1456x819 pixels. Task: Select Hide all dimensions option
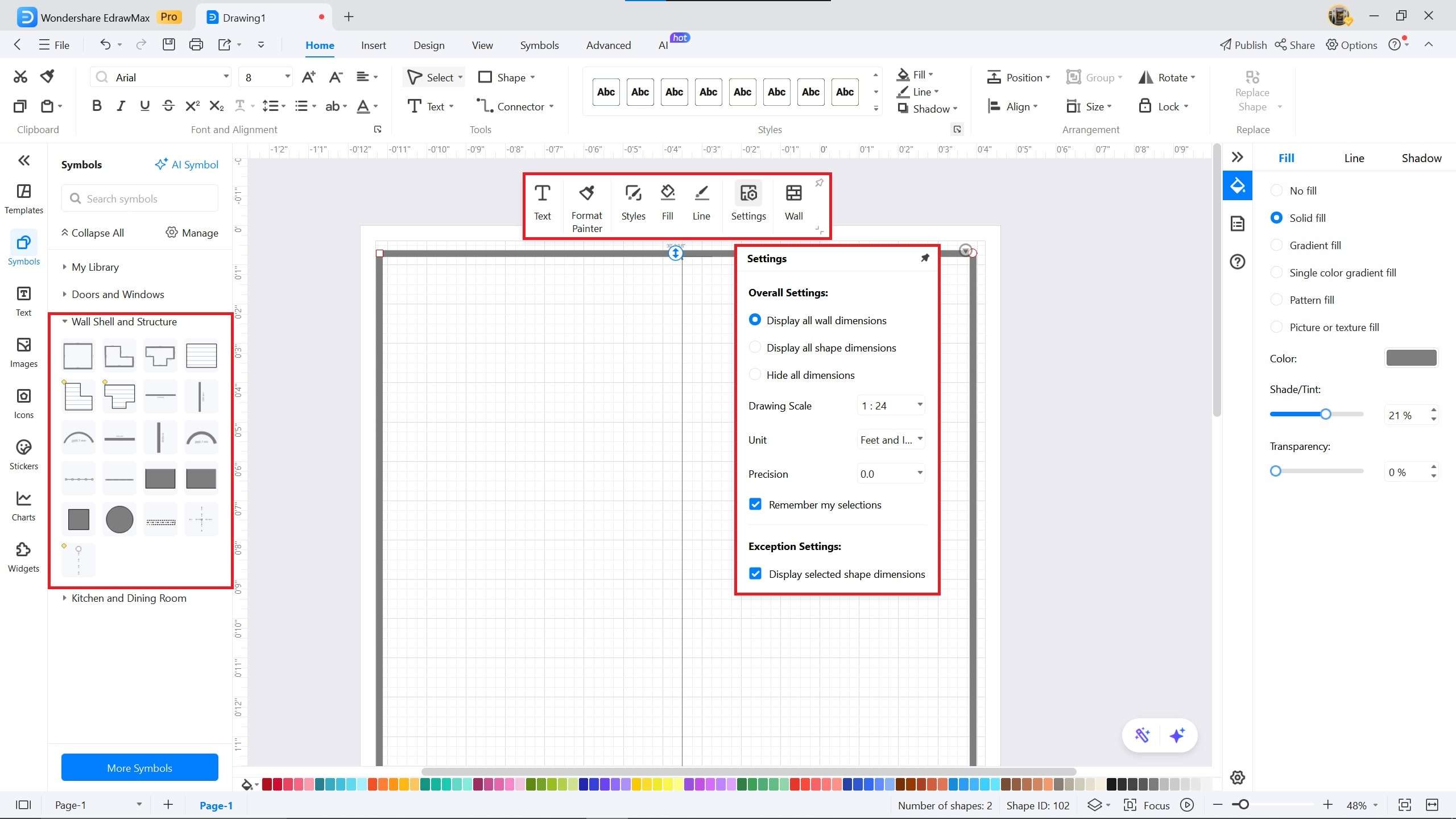[755, 375]
